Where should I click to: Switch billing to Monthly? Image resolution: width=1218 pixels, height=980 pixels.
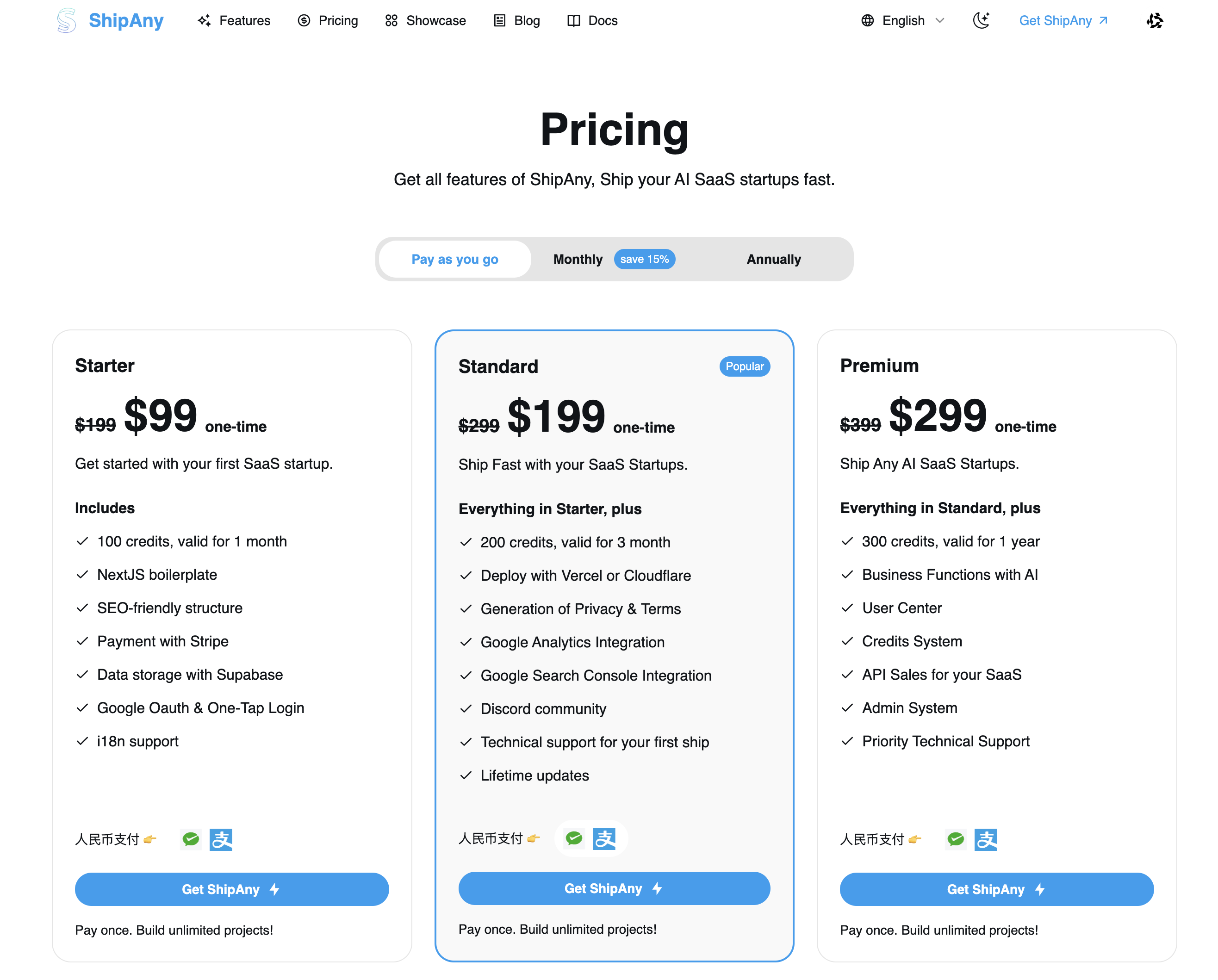578,259
